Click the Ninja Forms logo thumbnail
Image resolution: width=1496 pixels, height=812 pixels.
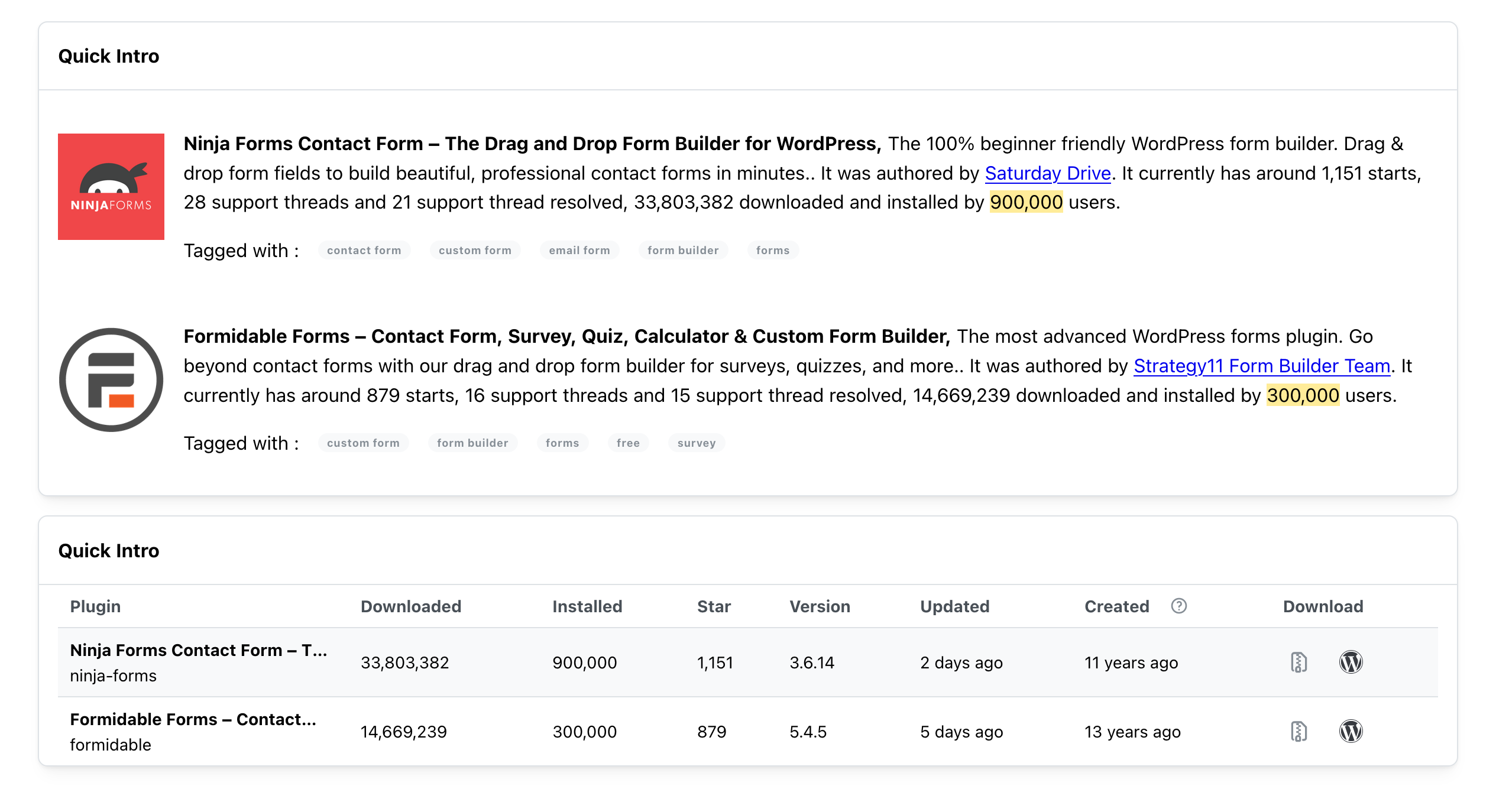111,187
